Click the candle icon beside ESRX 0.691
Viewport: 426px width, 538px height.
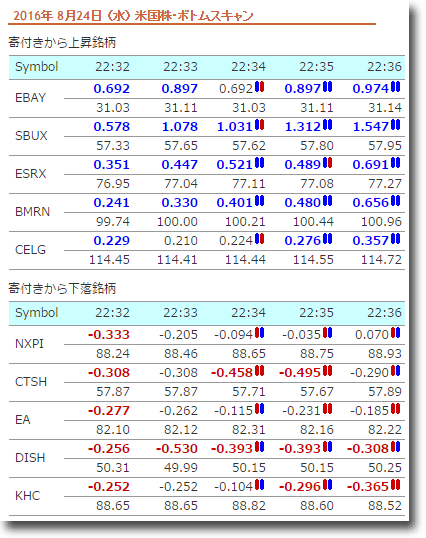(395, 163)
